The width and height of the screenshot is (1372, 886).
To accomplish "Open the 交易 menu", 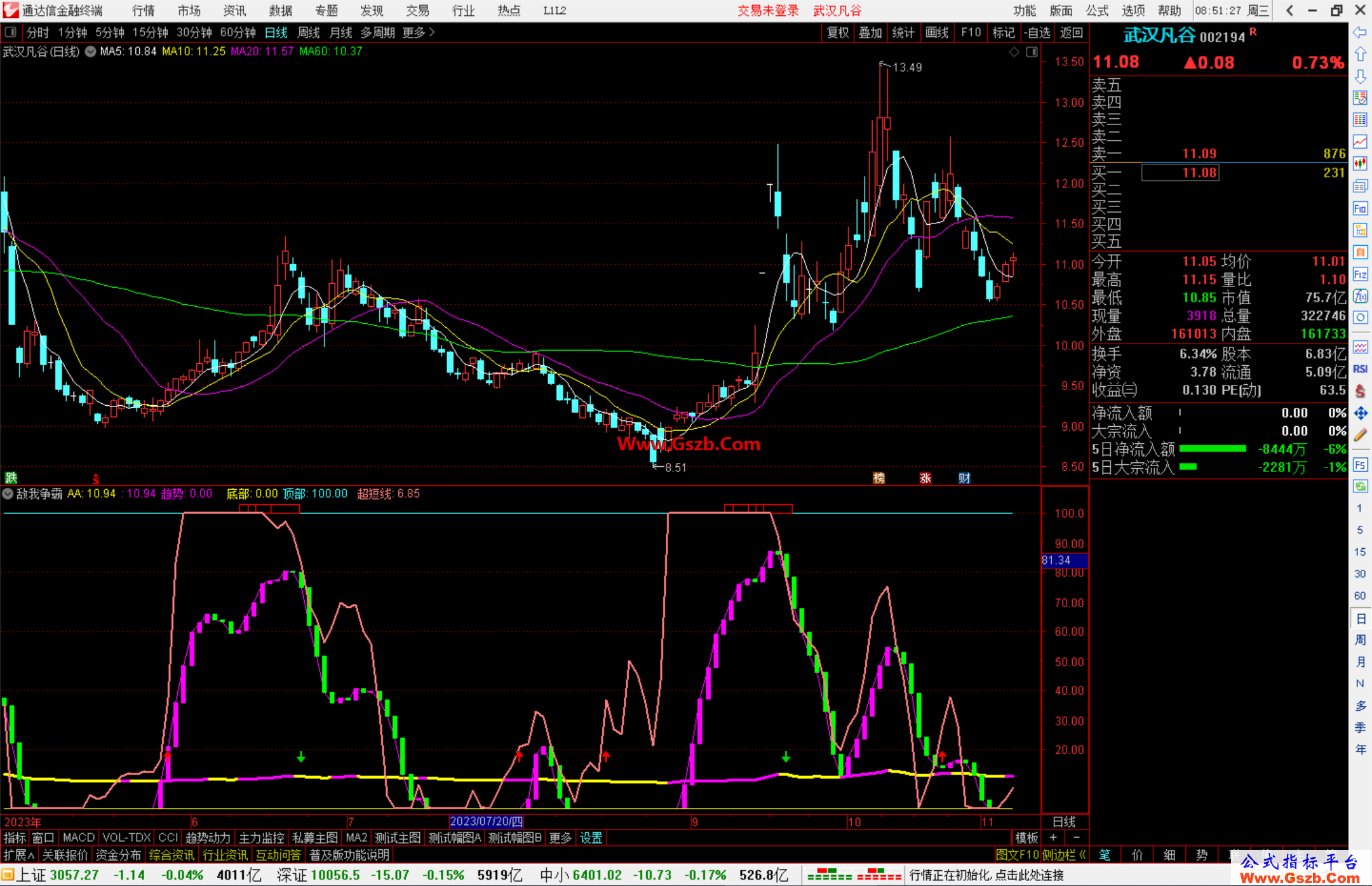I will 418,10.
